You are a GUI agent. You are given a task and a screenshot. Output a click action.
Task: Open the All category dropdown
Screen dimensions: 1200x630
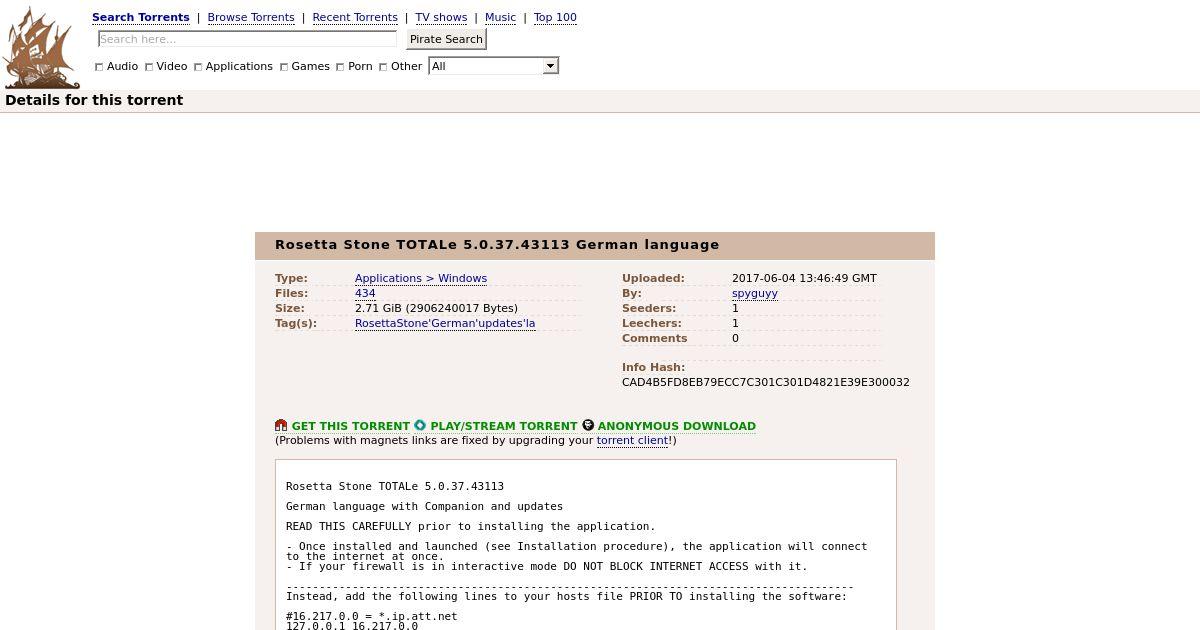[493, 66]
